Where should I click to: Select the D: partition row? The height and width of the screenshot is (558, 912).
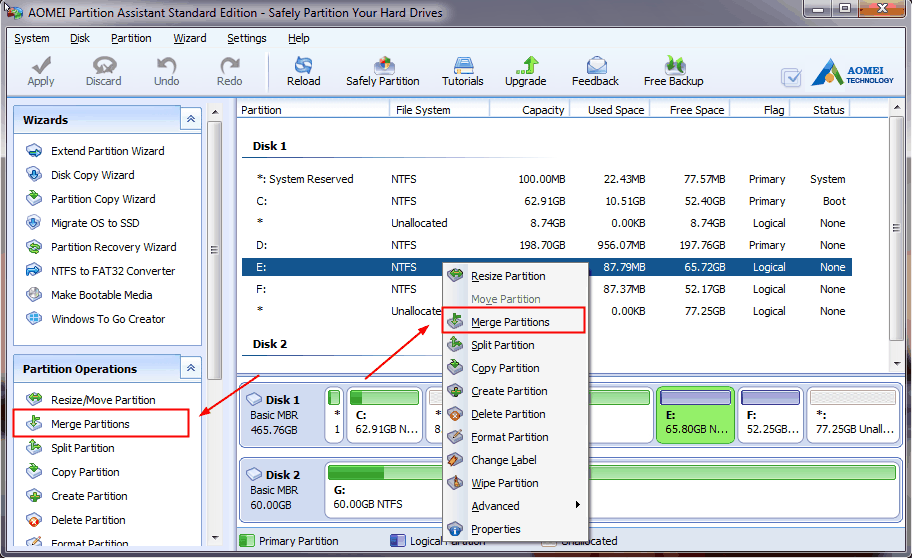pos(547,245)
